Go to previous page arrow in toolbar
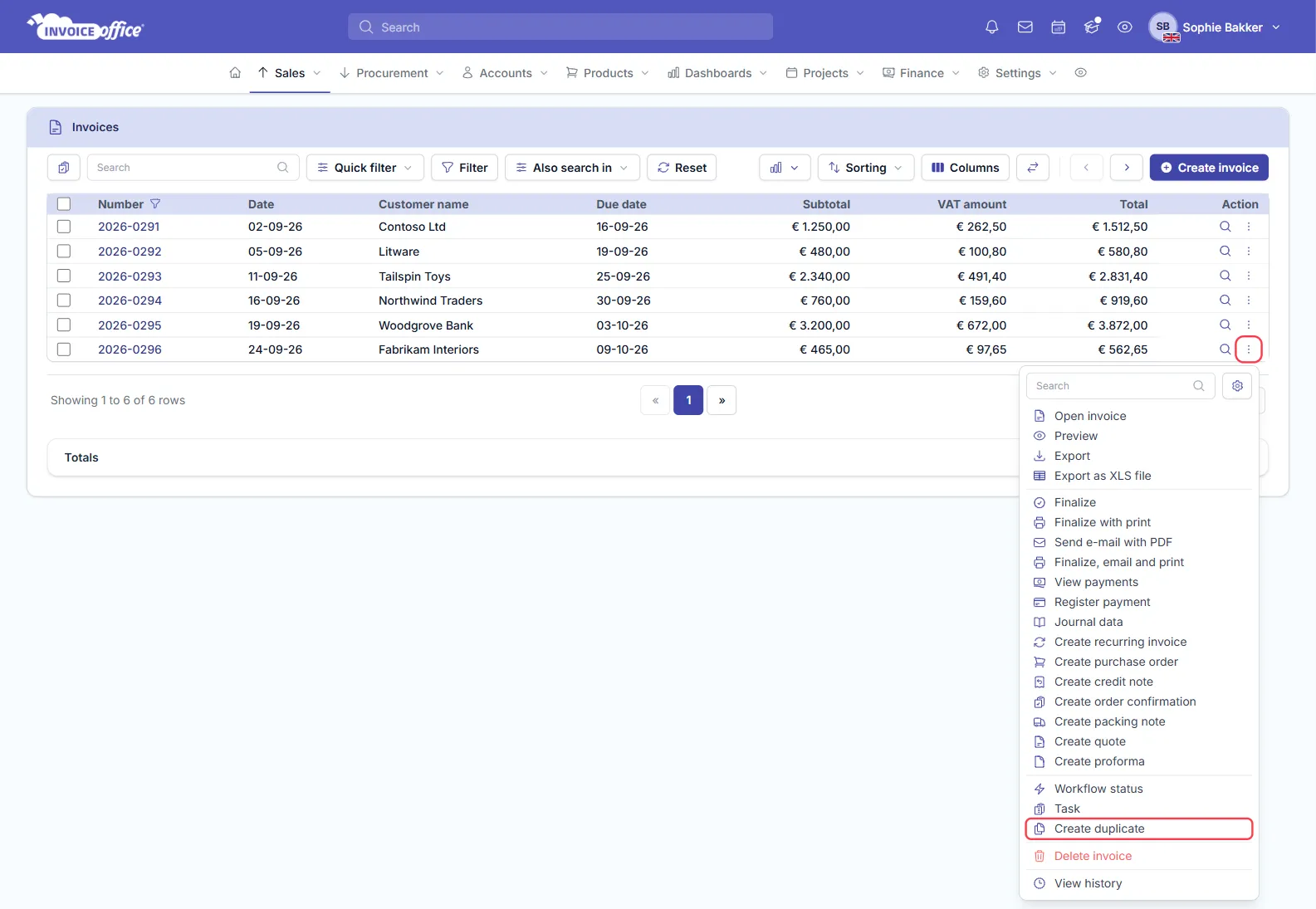This screenshot has height=909, width=1316. (x=1086, y=168)
